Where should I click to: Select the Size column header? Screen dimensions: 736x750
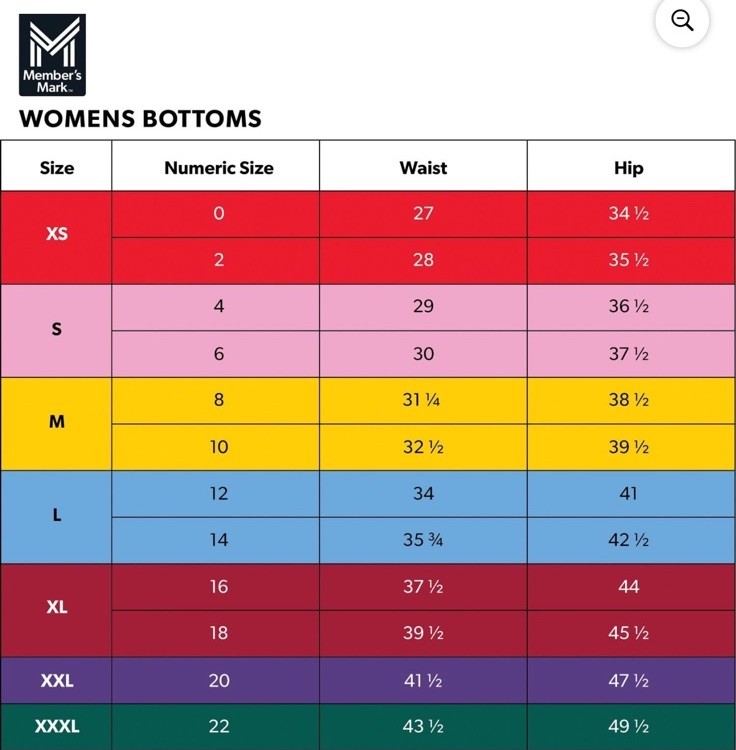tap(56, 167)
